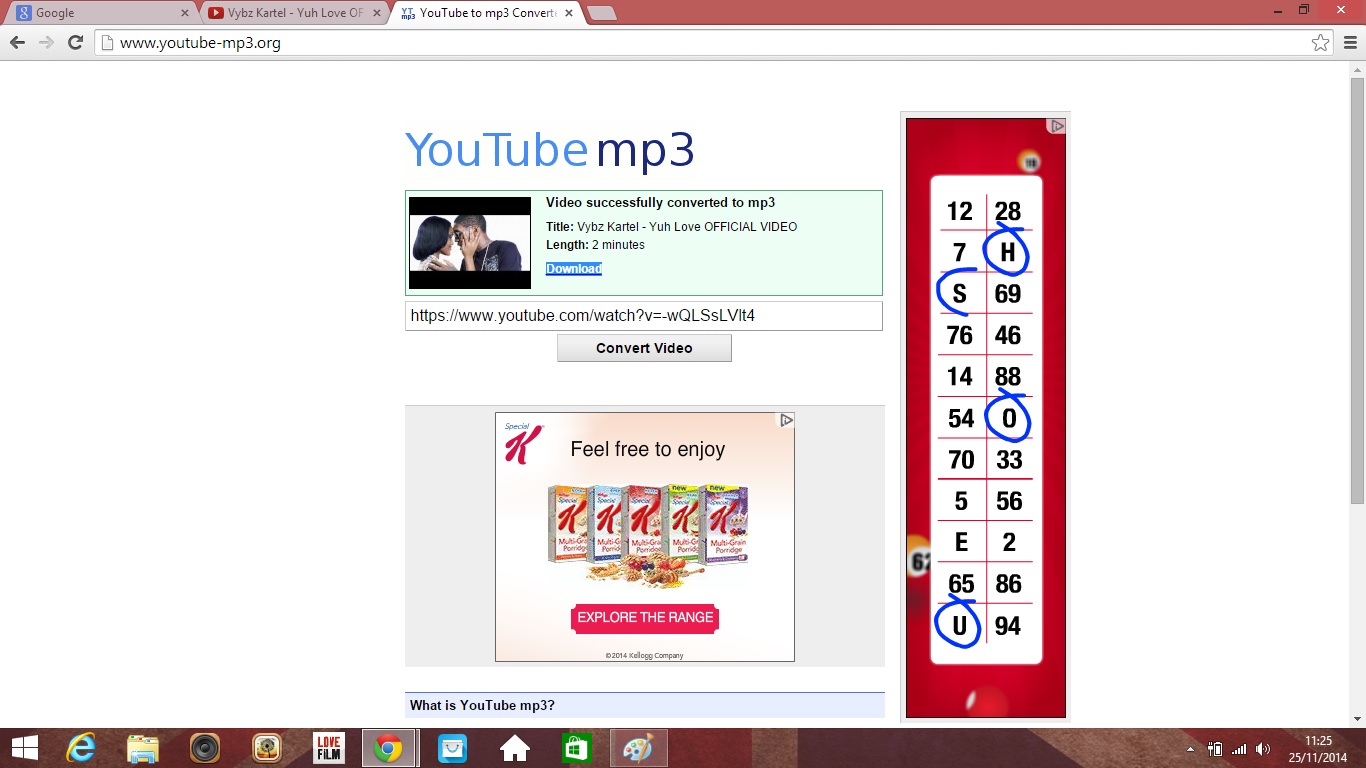Download the converted mp3 file

click(574, 269)
